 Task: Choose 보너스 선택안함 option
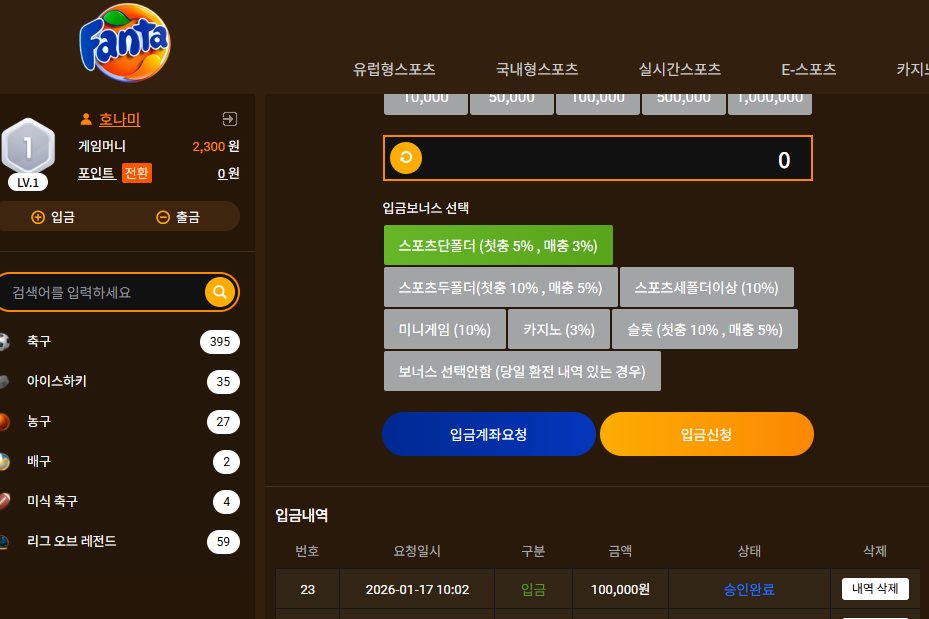click(x=522, y=371)
